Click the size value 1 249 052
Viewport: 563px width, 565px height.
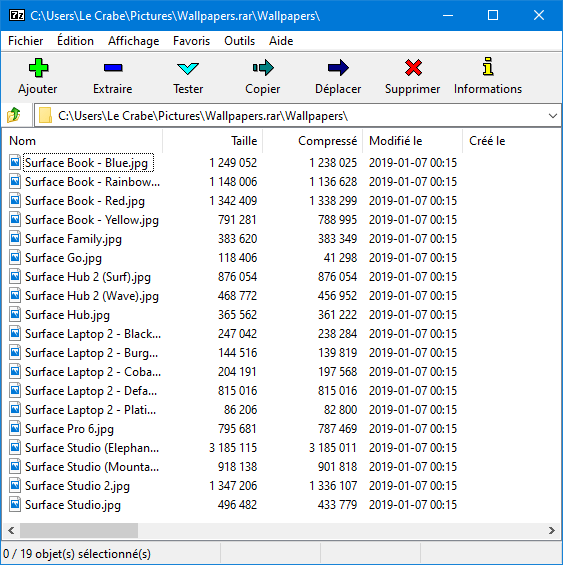233,163
